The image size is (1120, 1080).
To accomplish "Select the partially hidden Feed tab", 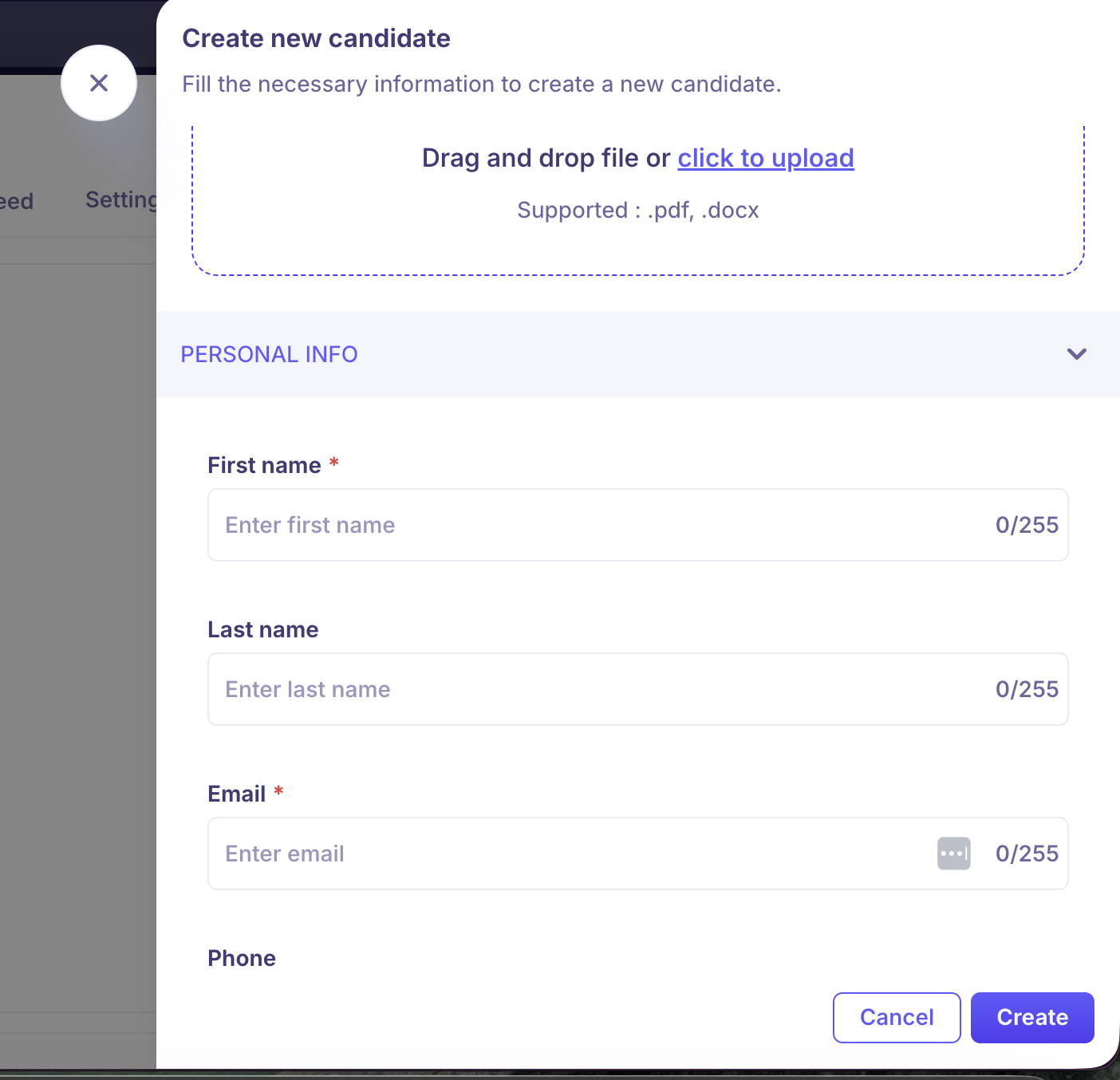I will (16, 201).
